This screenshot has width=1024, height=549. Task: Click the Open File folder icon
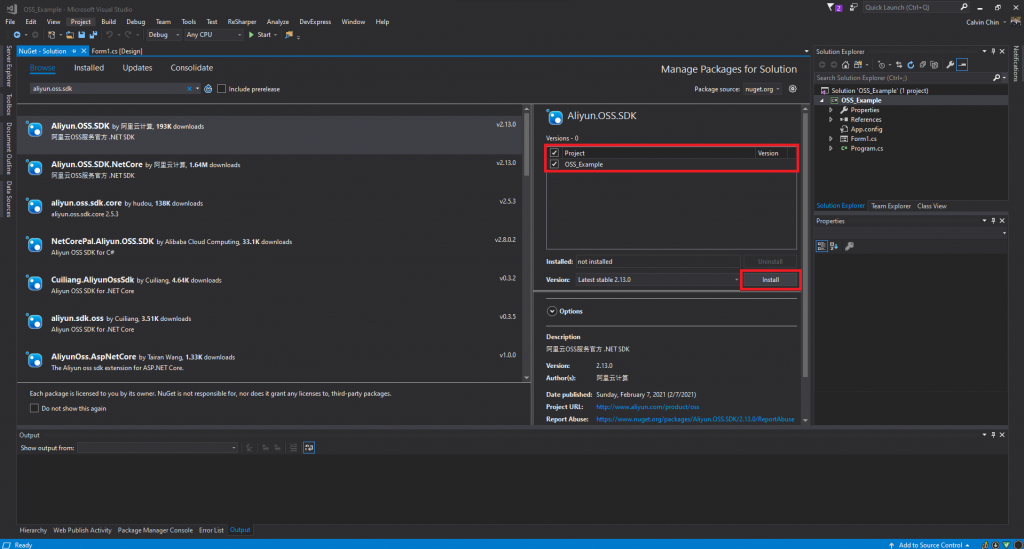click(69, 35)
